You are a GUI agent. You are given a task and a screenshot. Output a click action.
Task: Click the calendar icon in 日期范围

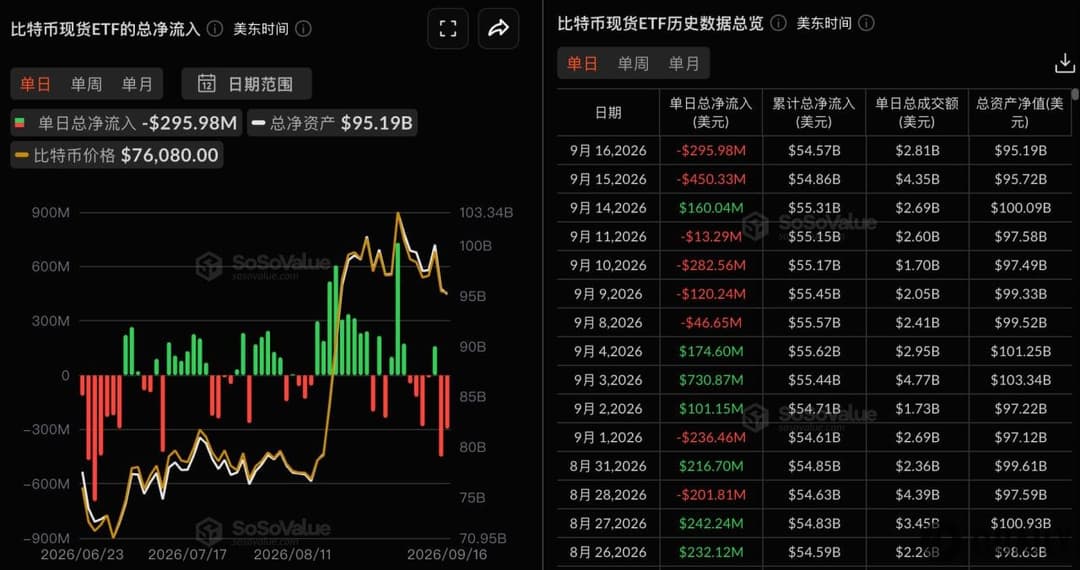207,84
